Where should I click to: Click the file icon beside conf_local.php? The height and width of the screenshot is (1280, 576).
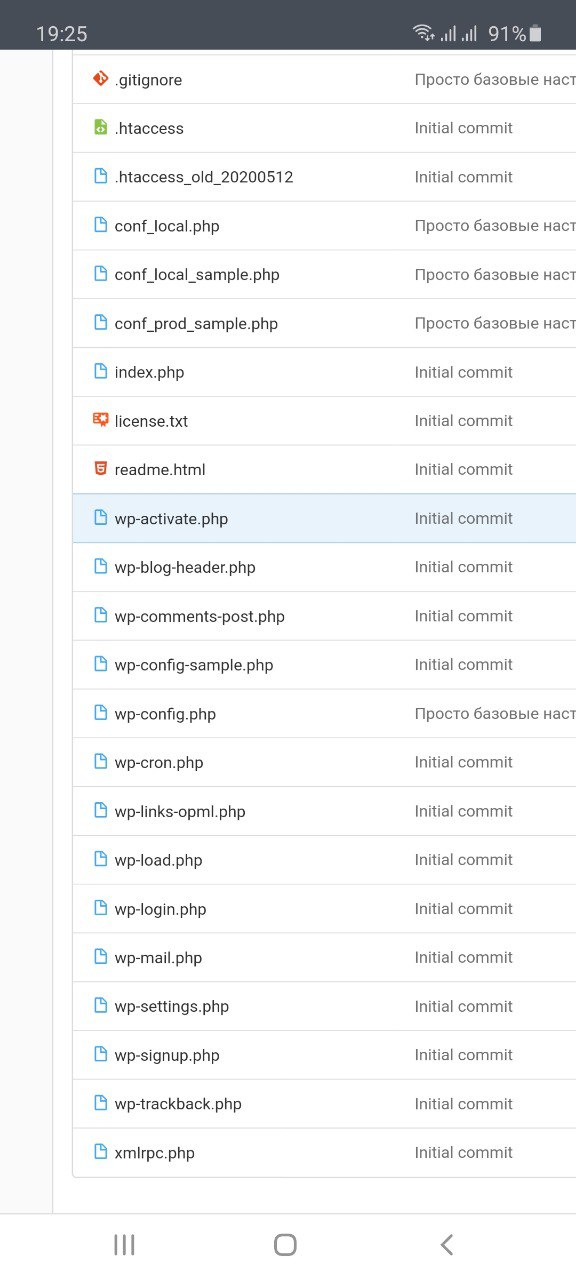point(100,225)
